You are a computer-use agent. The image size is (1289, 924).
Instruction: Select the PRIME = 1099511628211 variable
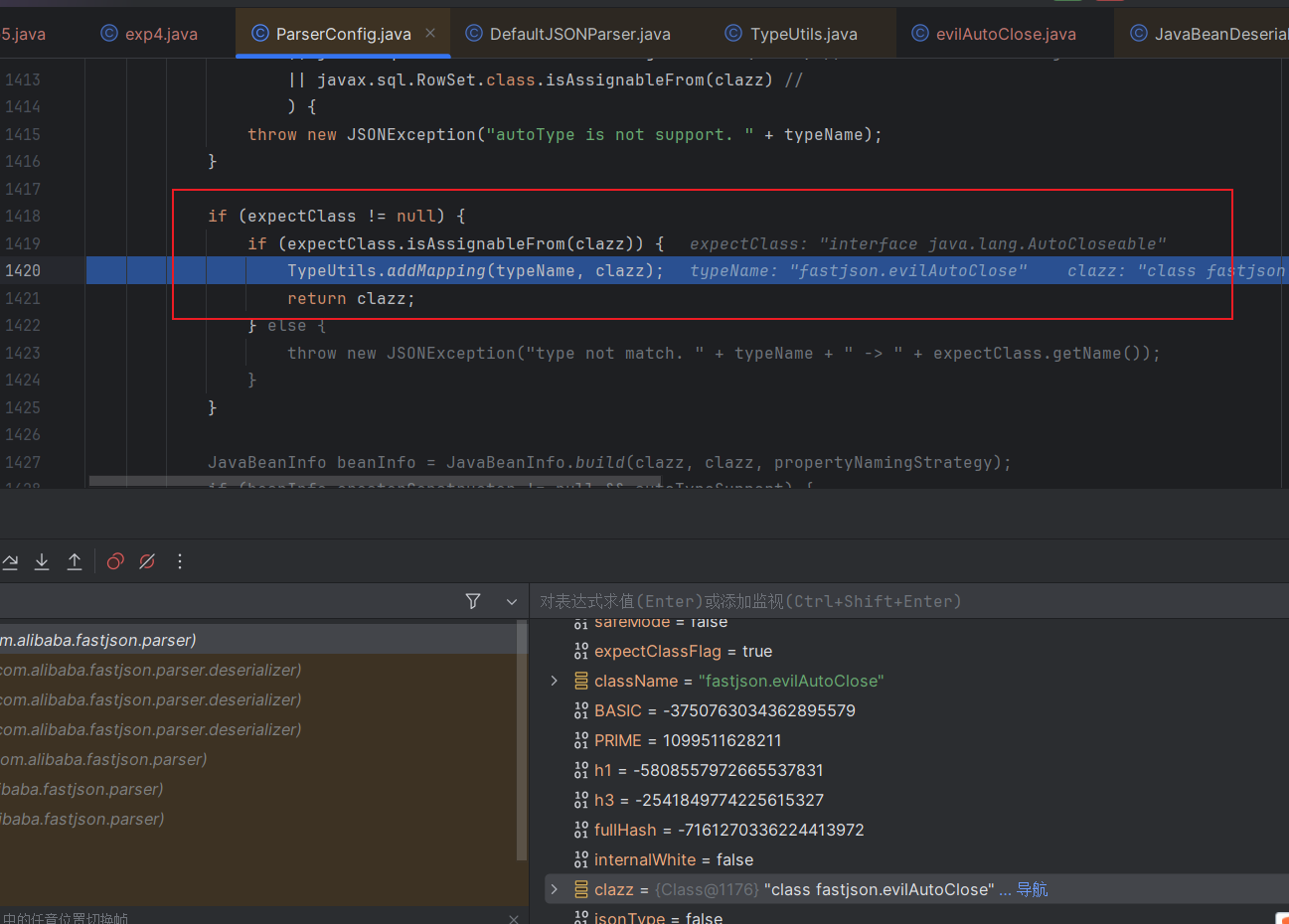(678, 740)
